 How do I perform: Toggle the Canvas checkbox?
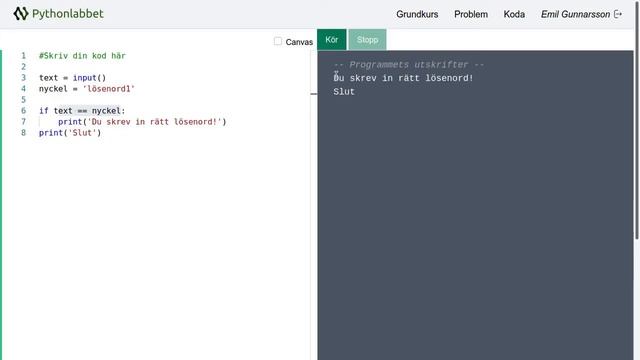click(278, 41)
